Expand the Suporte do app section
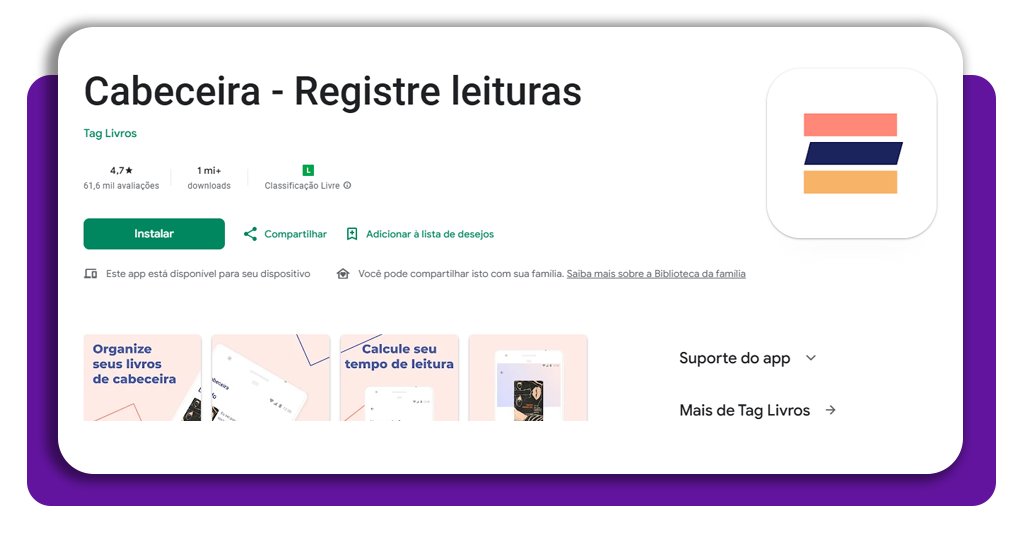1024x536 pixels. tap(748, 358)
